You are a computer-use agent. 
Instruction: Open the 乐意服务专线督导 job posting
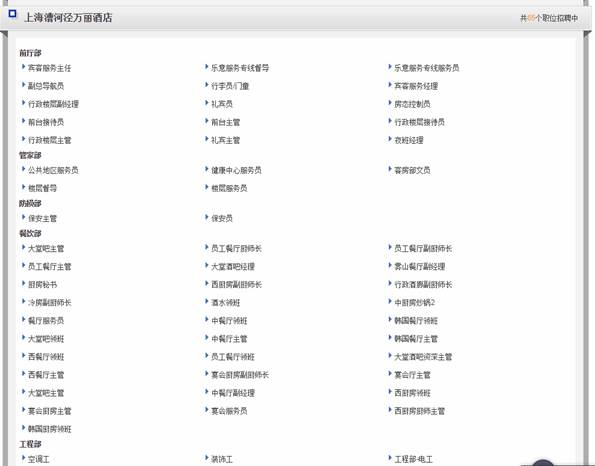click(240, 68)
